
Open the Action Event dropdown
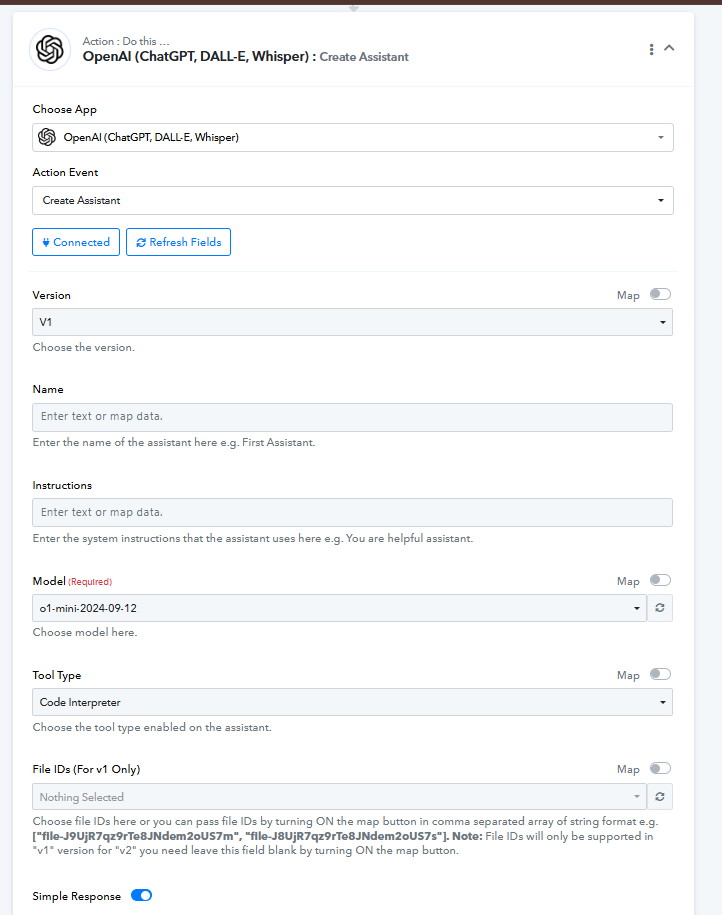pyautogui.click(x=352, y=200)
